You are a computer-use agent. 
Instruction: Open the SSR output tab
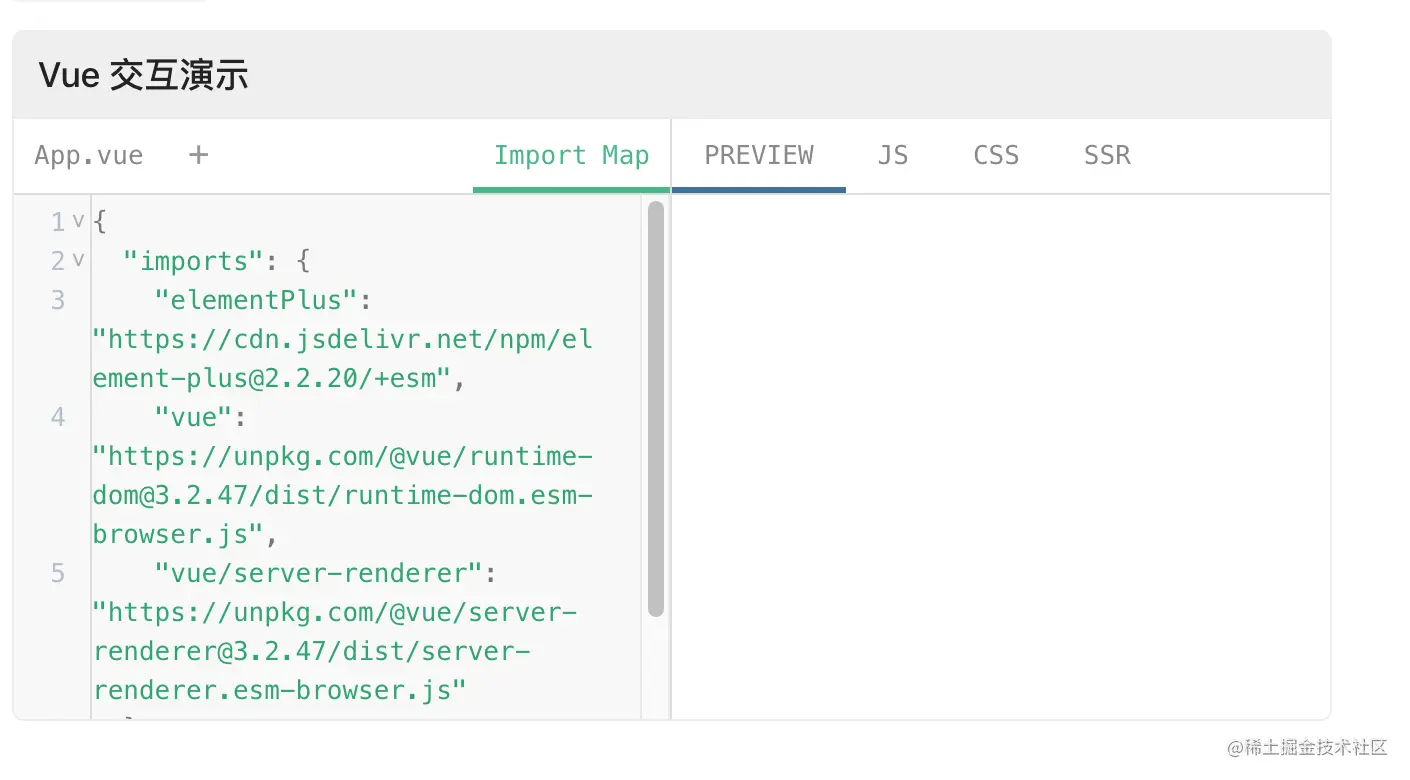(1107, 156)
